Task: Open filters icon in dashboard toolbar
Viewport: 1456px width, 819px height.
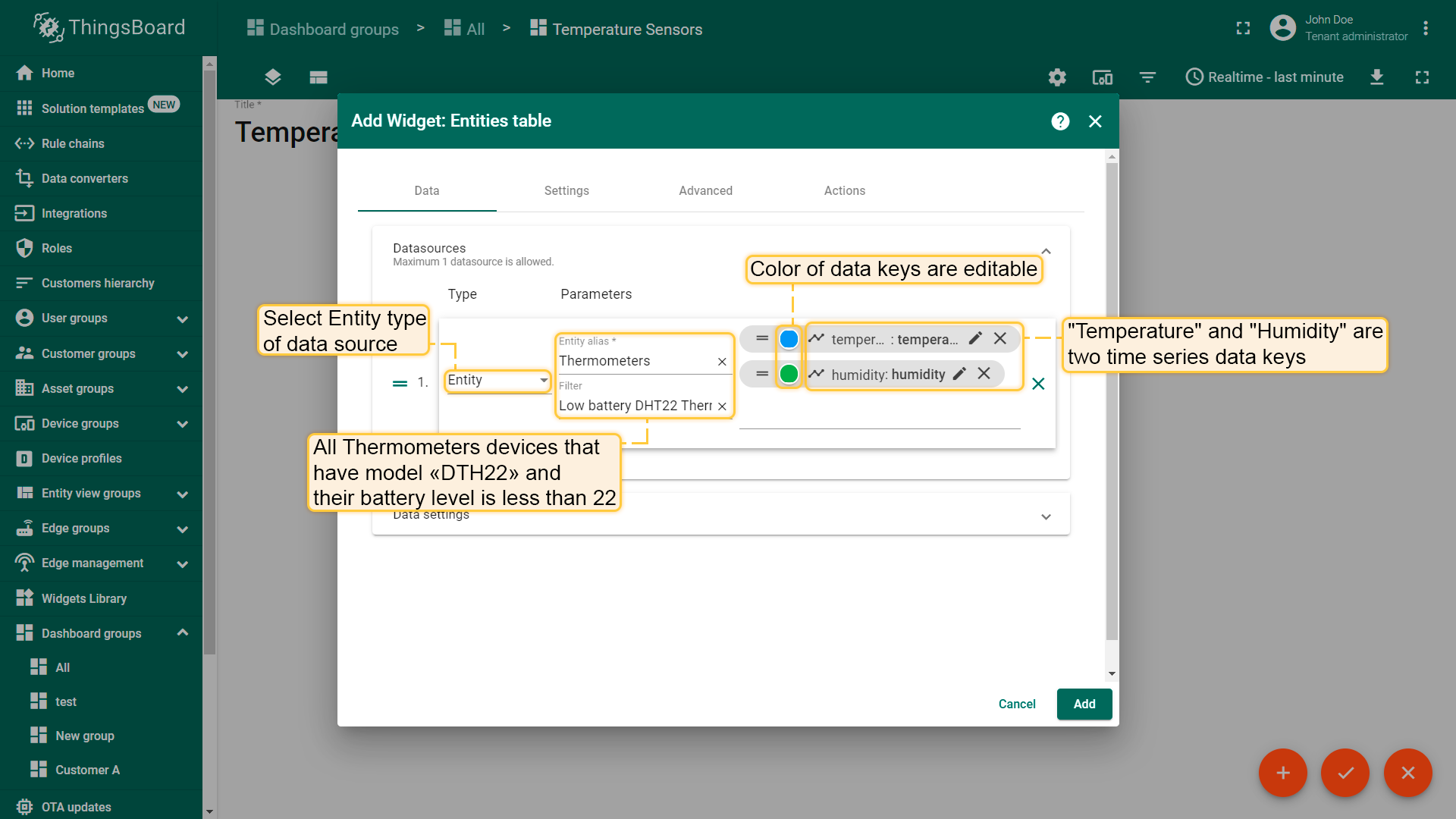Action: 1147,77
